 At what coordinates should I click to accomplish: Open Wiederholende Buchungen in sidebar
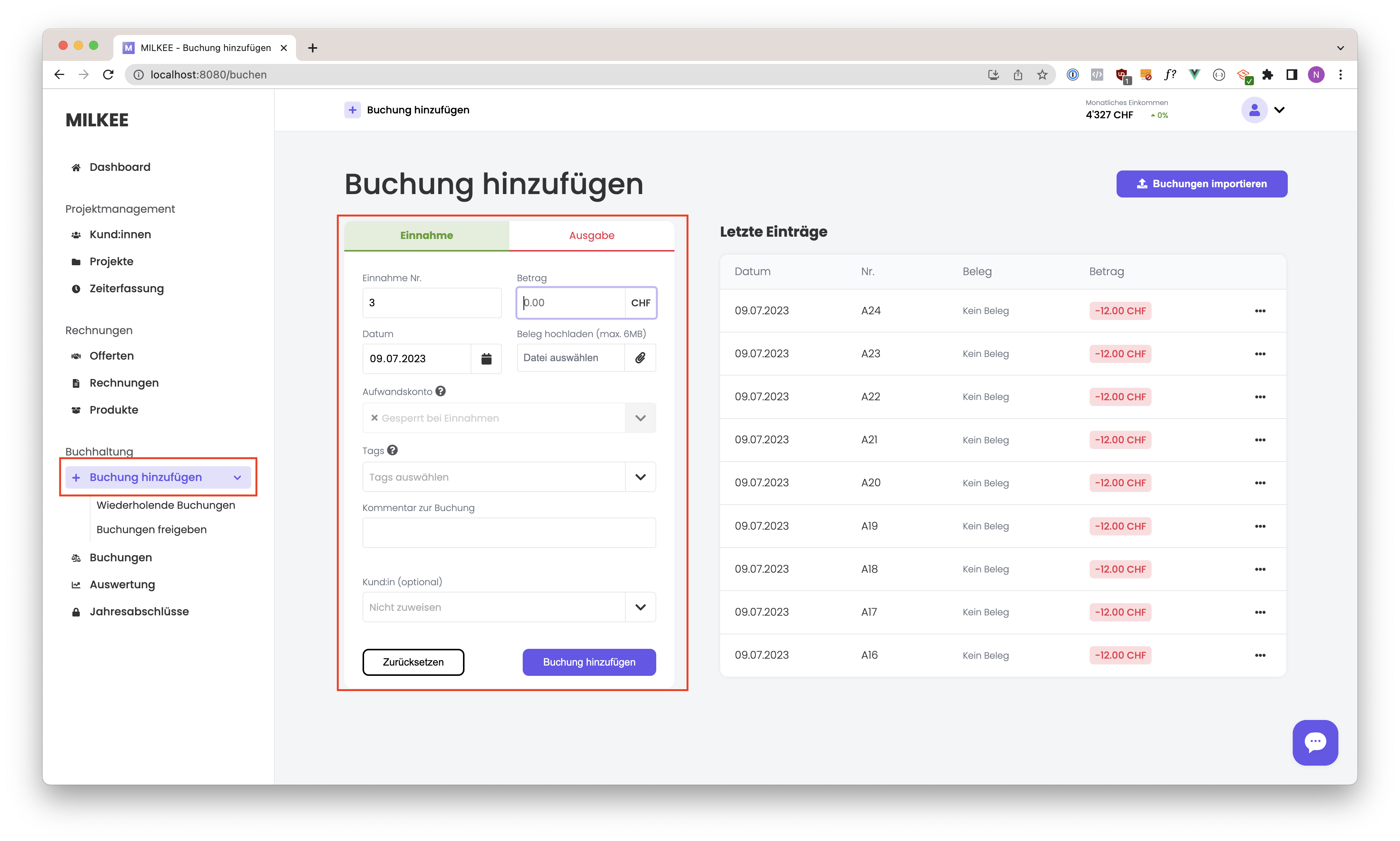[x=165, y=505]
